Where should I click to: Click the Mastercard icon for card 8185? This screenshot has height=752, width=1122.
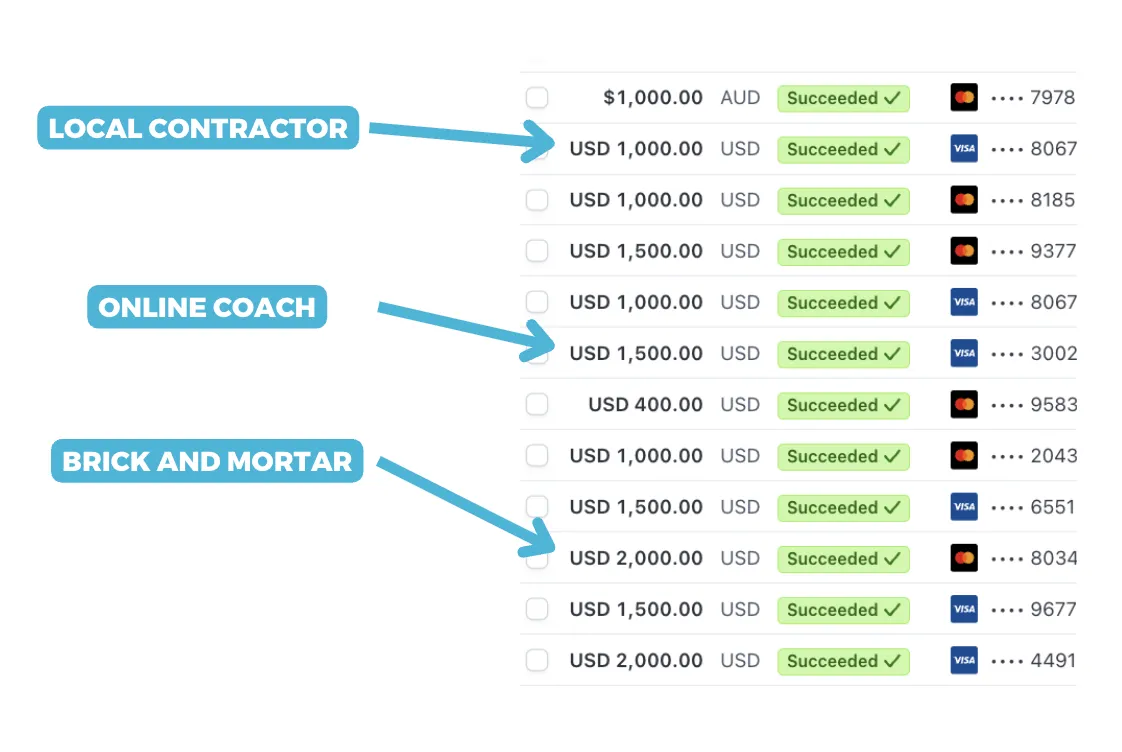pos(964,200)
